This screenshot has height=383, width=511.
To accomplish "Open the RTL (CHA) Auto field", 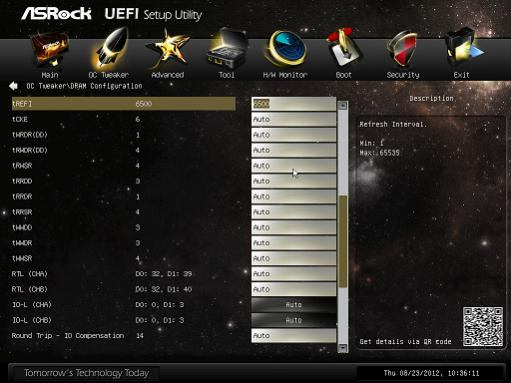I will point(294,274).
